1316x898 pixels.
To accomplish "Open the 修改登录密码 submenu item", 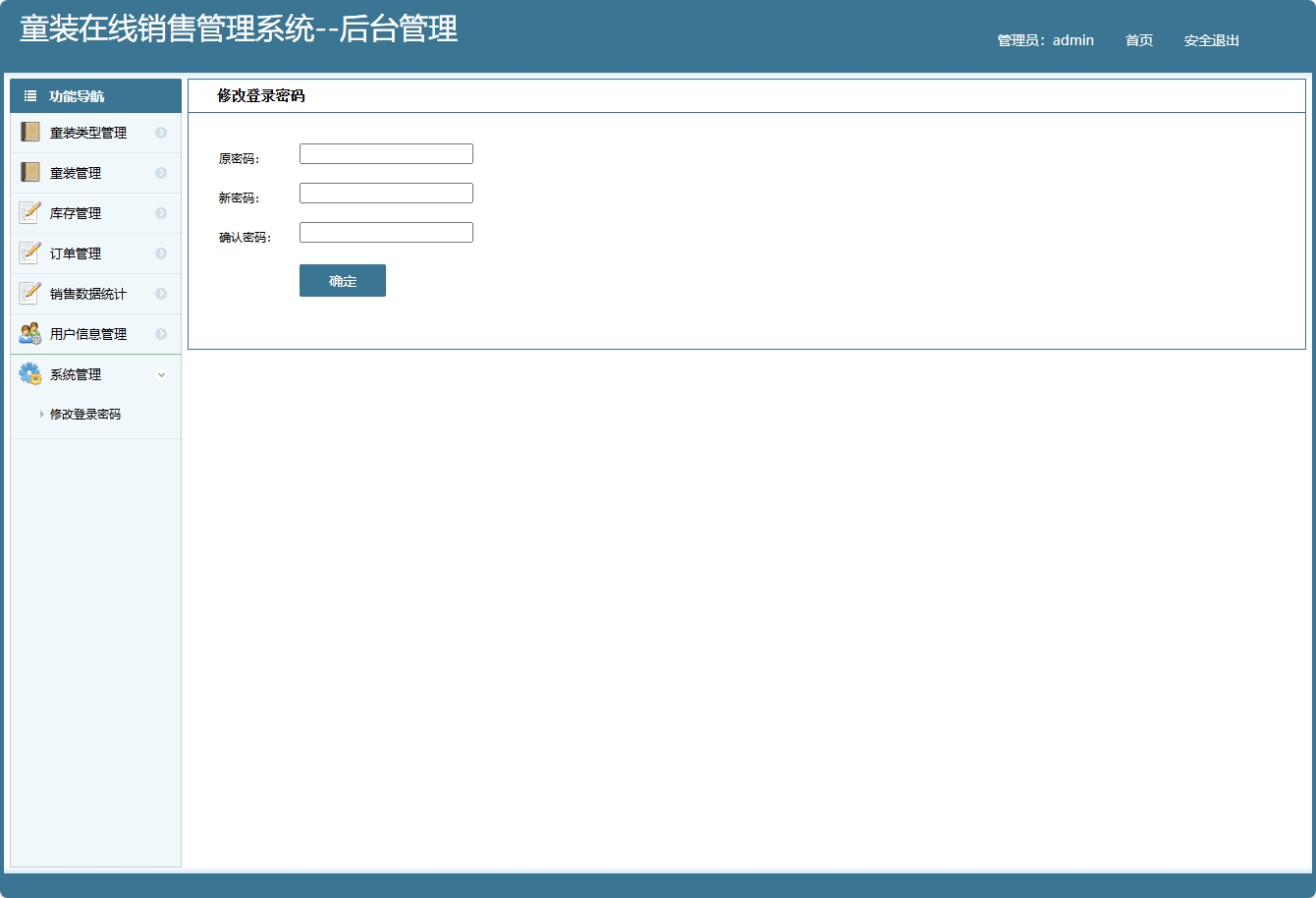I will coord(83,414).
